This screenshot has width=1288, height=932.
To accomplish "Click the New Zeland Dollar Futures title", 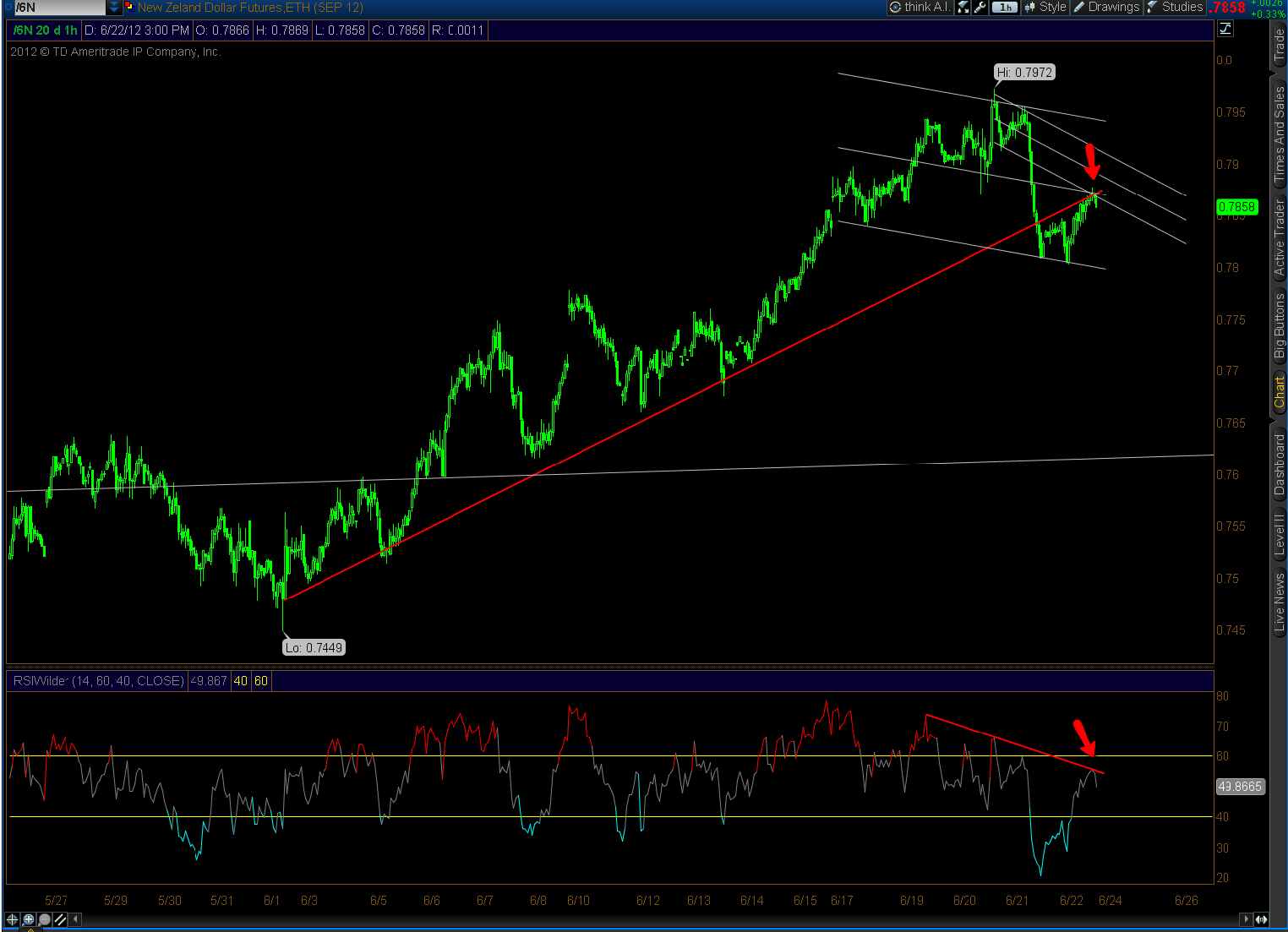I will [x=250, y=8].
